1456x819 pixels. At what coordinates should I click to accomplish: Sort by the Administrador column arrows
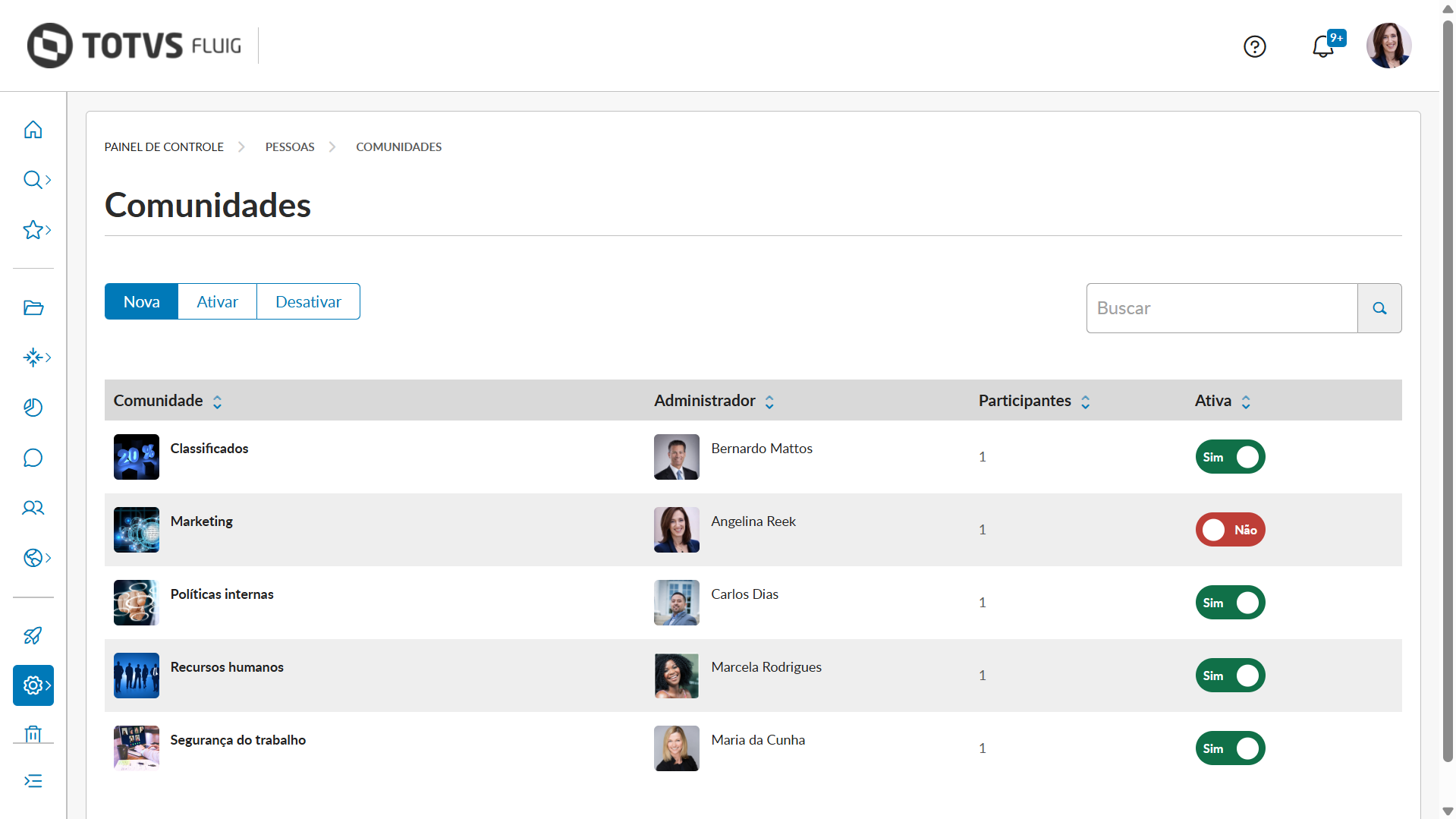[x=769, y=402]
